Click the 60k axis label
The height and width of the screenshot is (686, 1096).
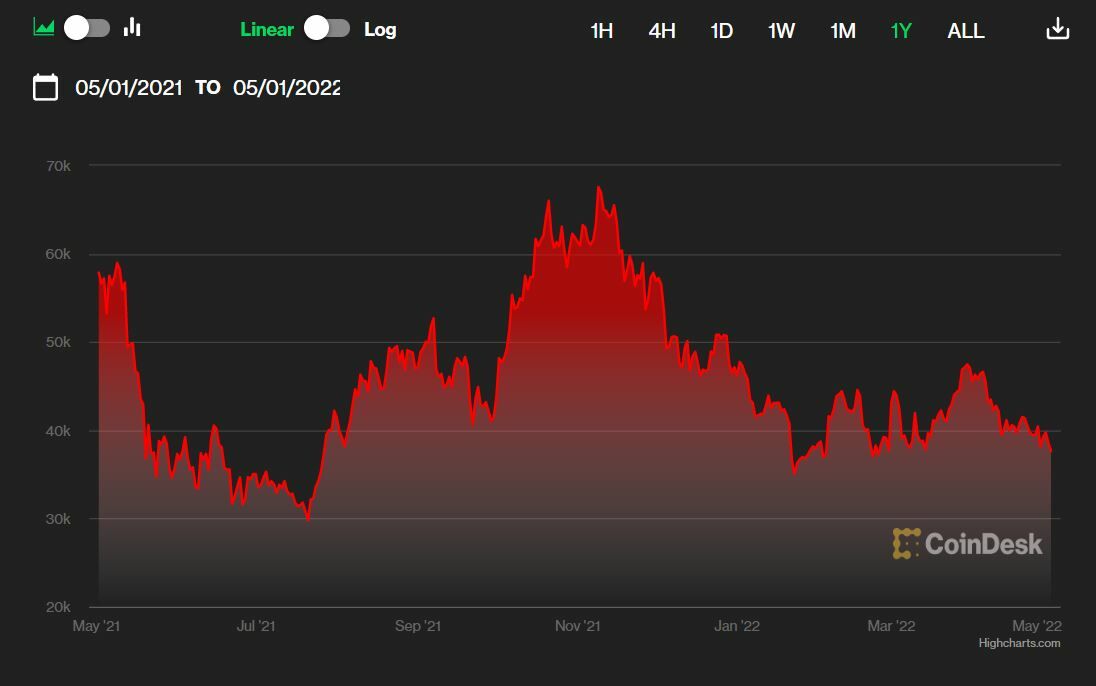pyautogui.click(x=58, y=254)
